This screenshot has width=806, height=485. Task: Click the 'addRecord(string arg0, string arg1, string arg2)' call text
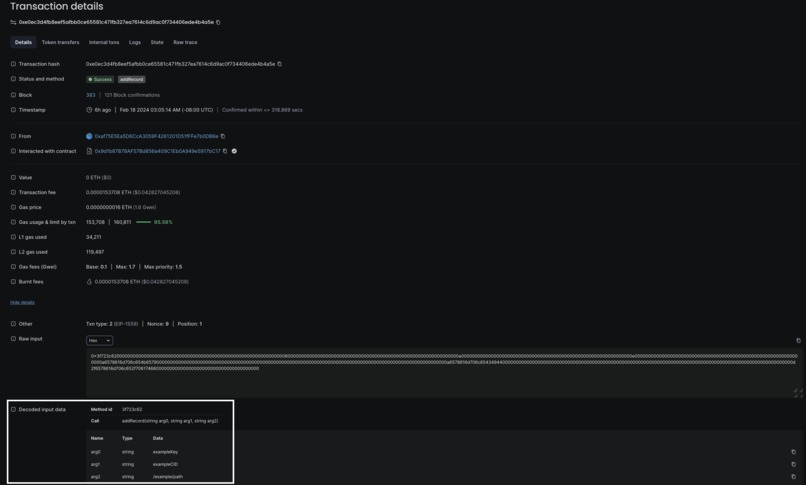click(170, 421)
